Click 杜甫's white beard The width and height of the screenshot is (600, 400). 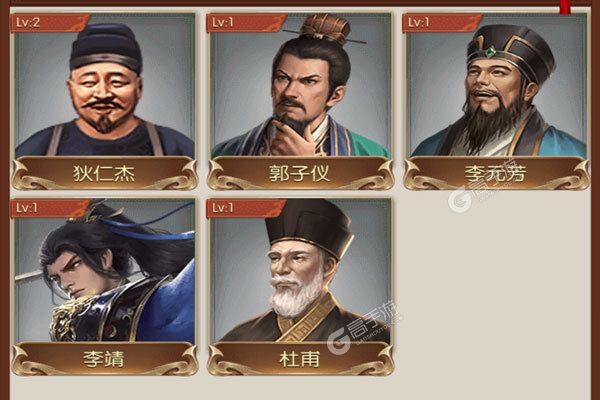click(x=297, y=295)
